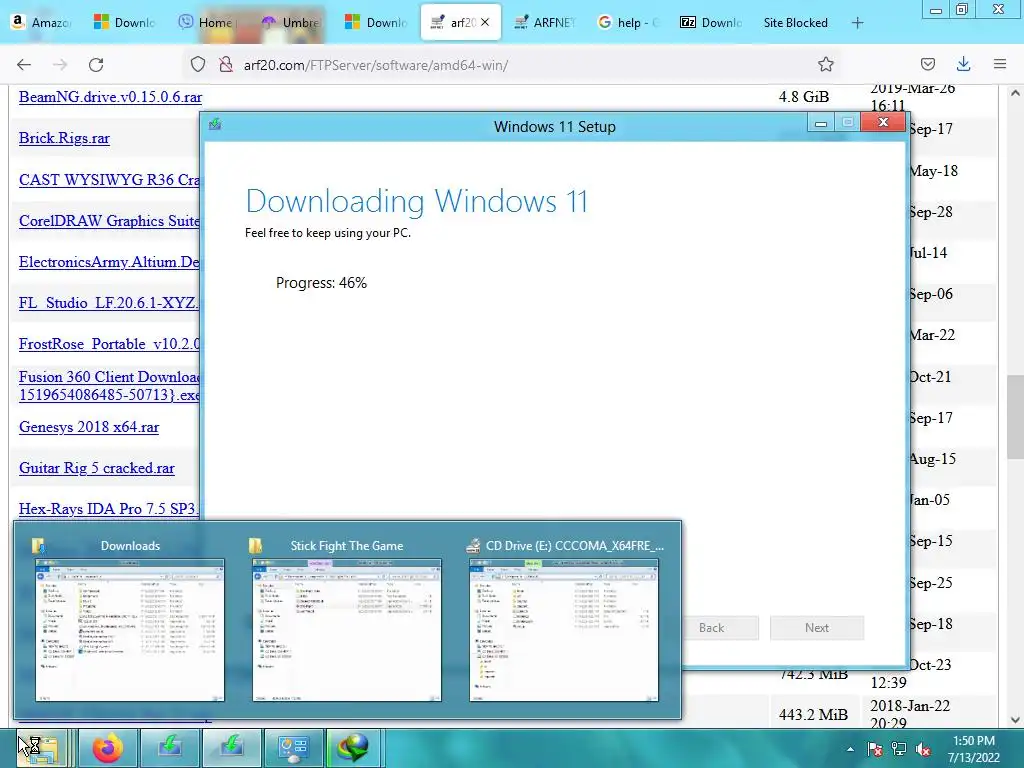This screenshot has width=1024, height=768.
Task: Open the CorelDRAW Graphics Suite link
Action: tap(109, 221)
